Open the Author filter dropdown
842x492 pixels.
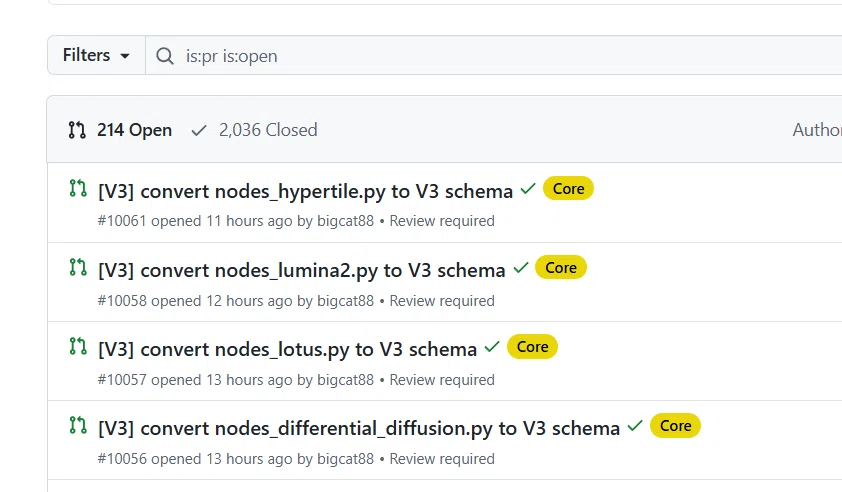[817, 129]
